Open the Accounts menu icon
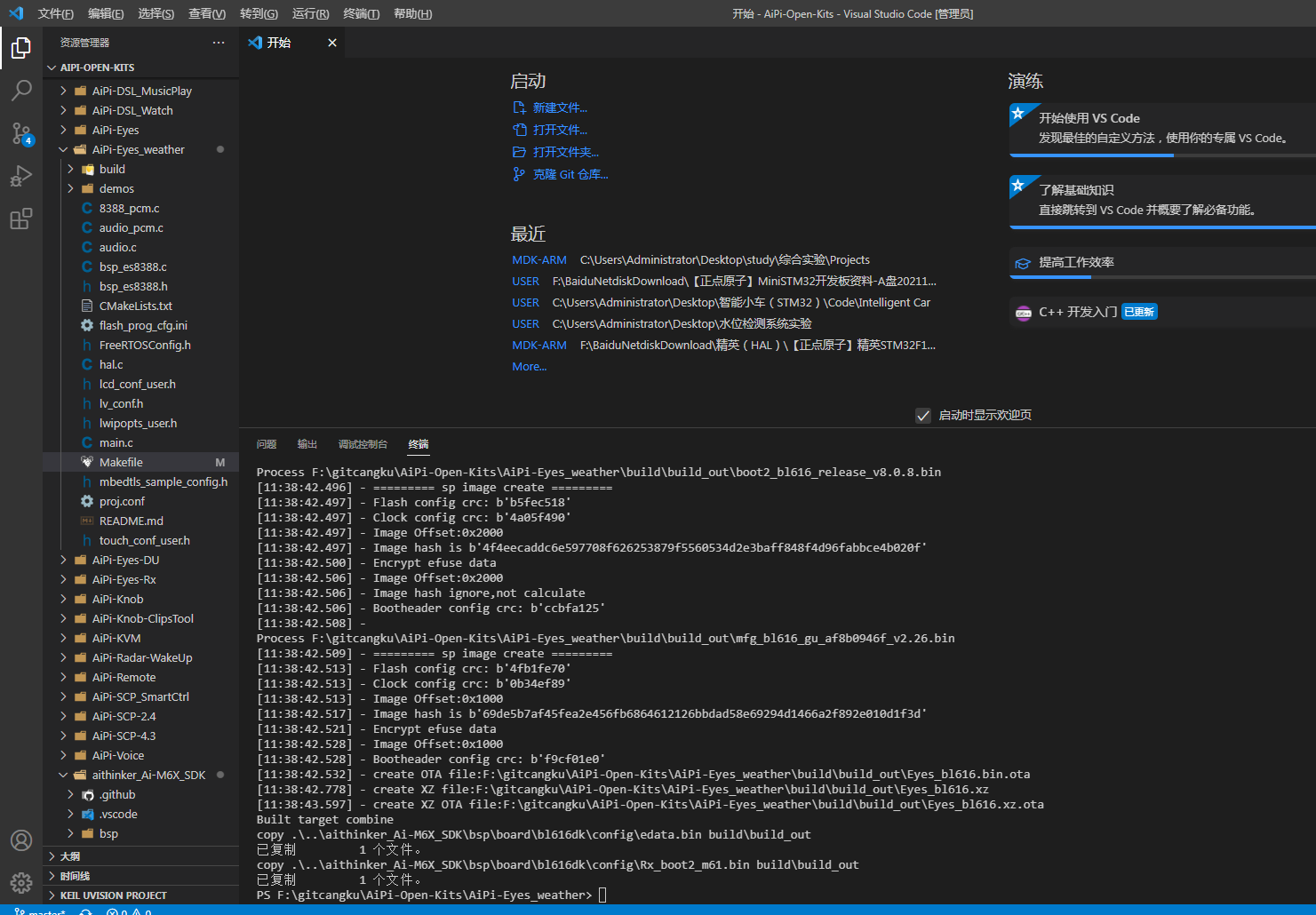The height and width of the screenshot is (915, 1316). pos(21,840)
